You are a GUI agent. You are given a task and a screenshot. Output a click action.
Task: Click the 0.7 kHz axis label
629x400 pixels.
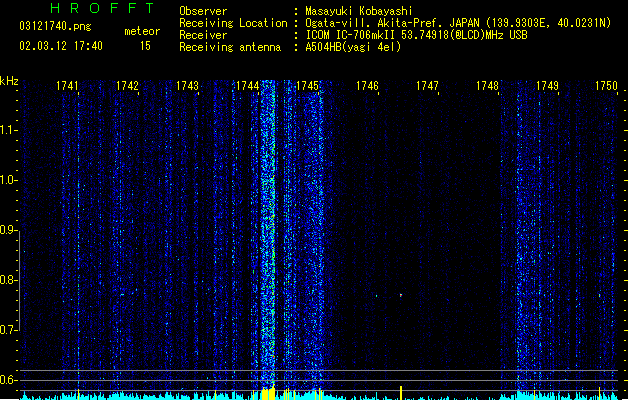coord(8,330)
